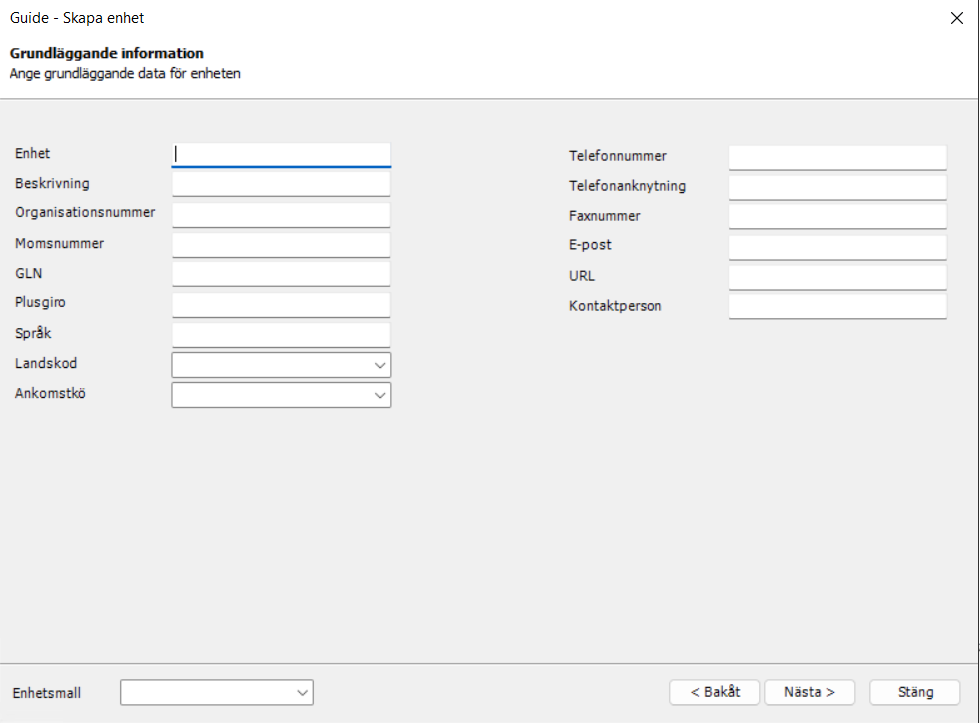This screenshot has height=723, width=980.
Task: Click the Landskod dropdown arrow
Action: point(381,364)
